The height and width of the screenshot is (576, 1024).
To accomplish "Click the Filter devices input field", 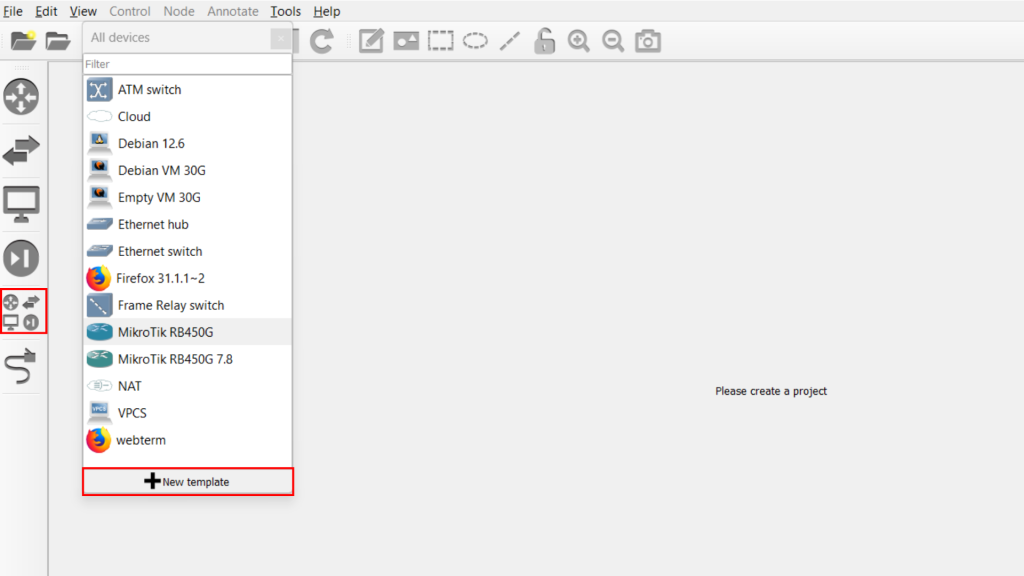I will click(187, 64).
